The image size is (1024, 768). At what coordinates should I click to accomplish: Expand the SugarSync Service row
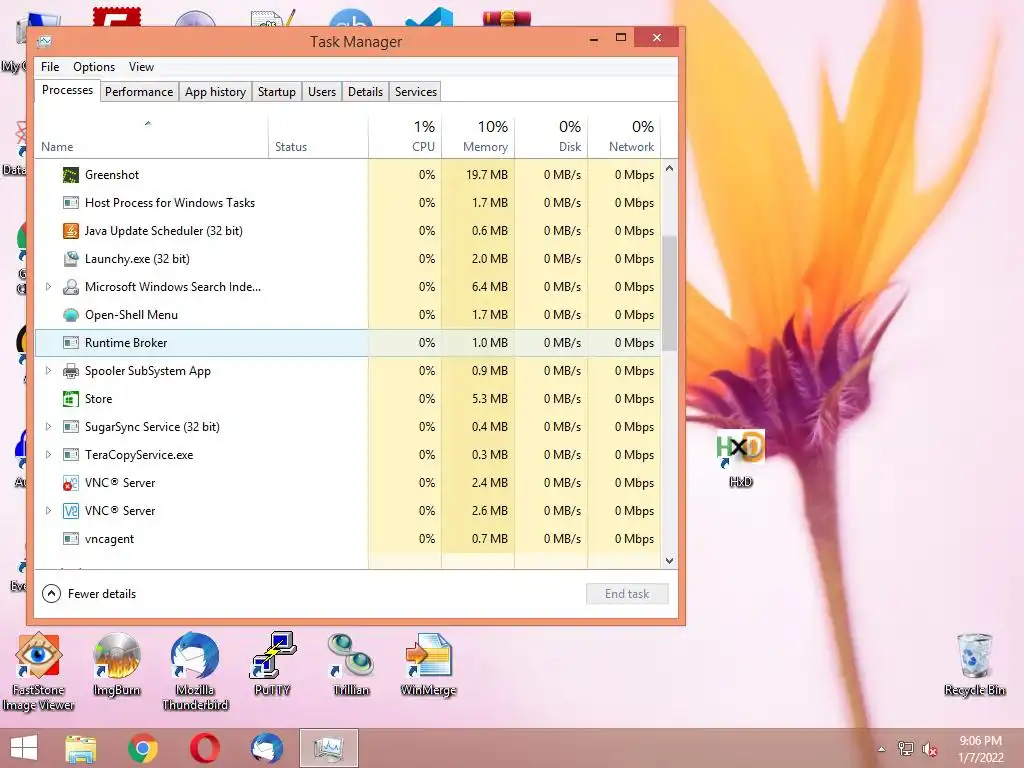[x=48, y=427]
